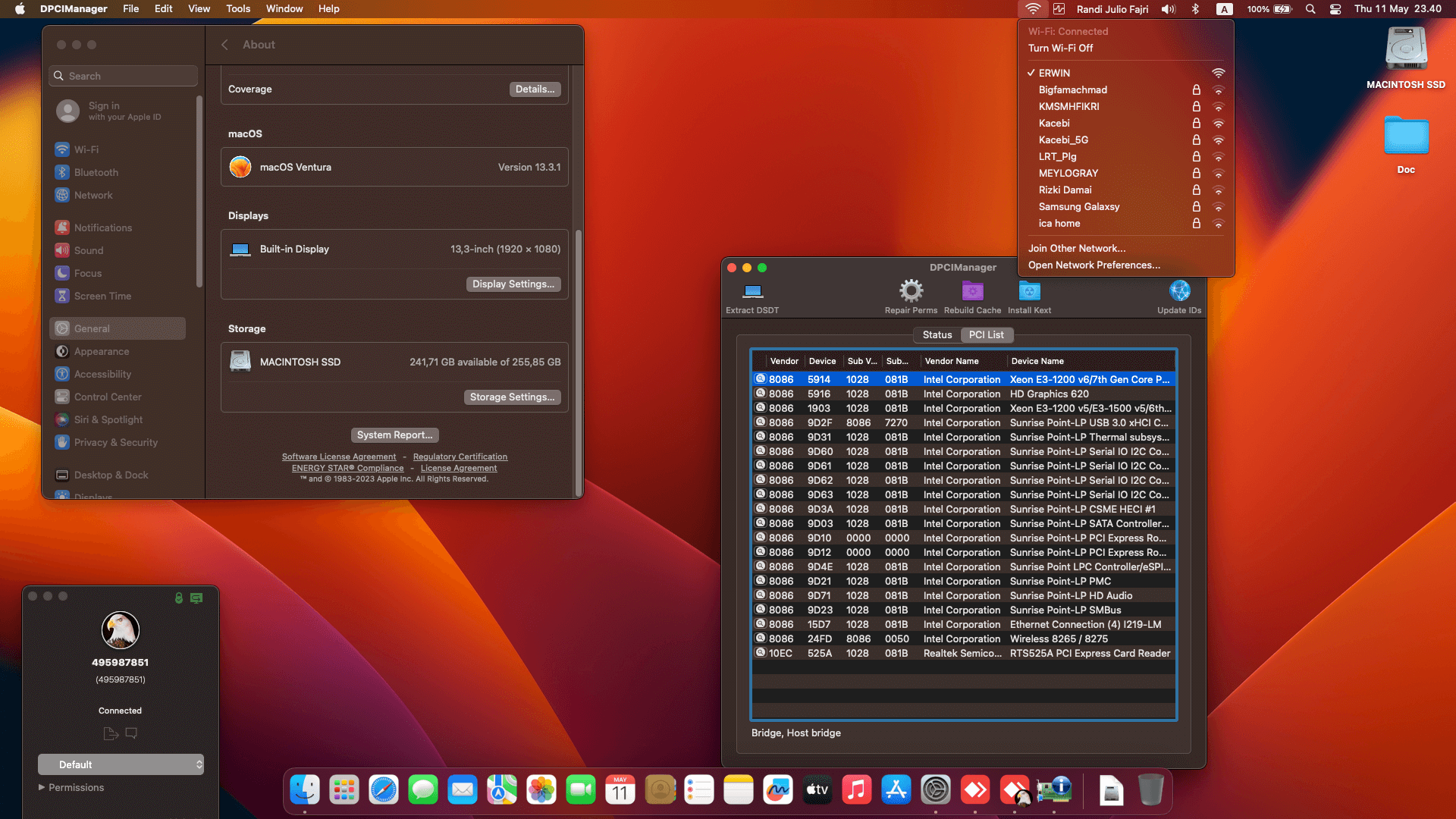Click the Vendor Name column header
This screenshot has width=1456, height=819.
pyautogui.click(x=962, y=361)
